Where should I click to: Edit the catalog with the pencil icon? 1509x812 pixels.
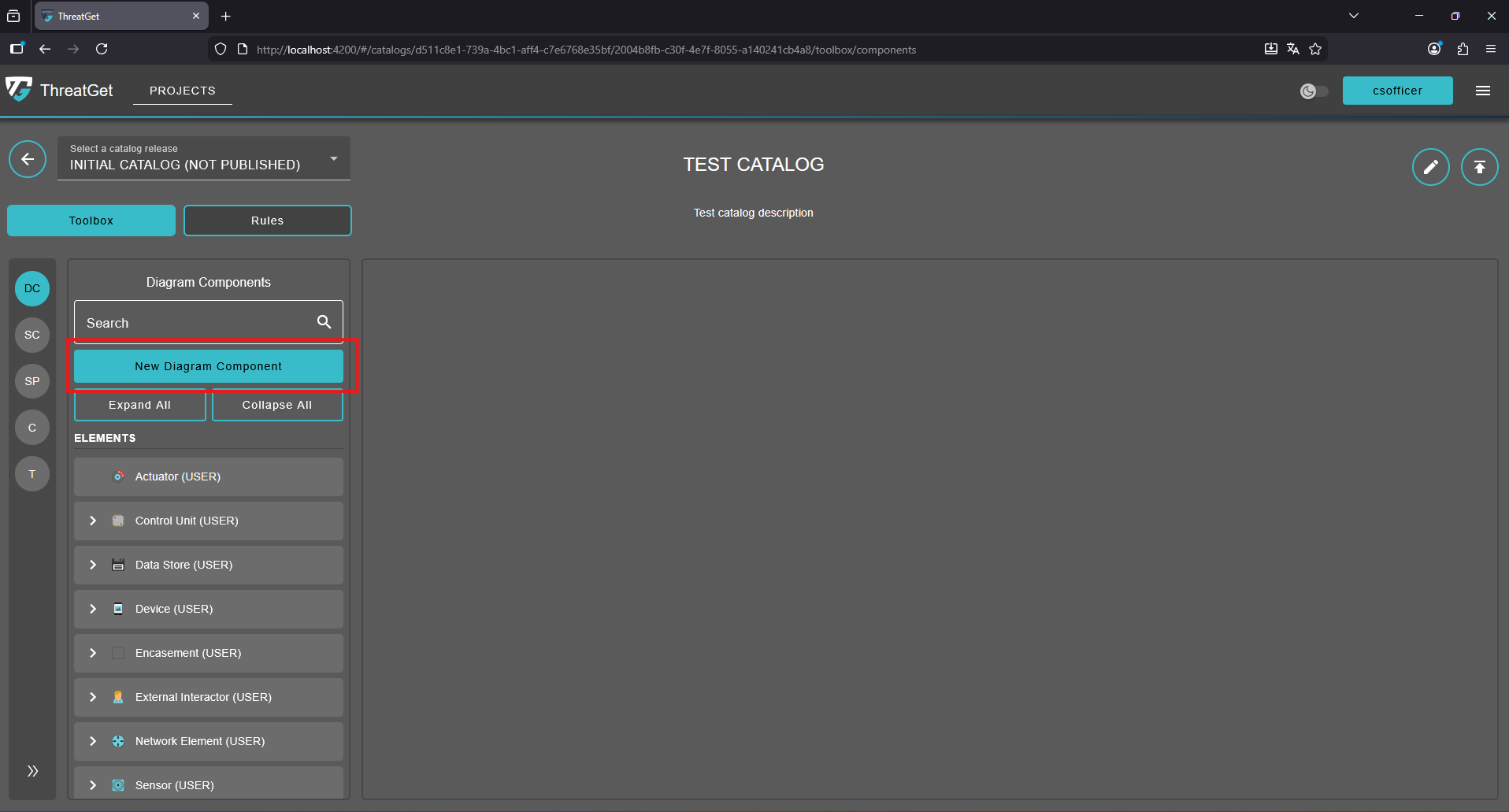(x=1430, y=166)
